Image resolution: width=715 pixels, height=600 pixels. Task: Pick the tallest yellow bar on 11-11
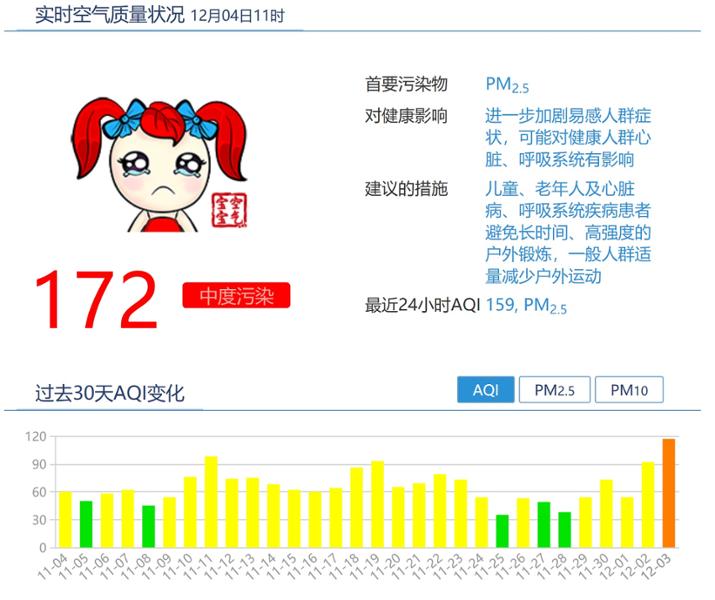click(211, 502)
